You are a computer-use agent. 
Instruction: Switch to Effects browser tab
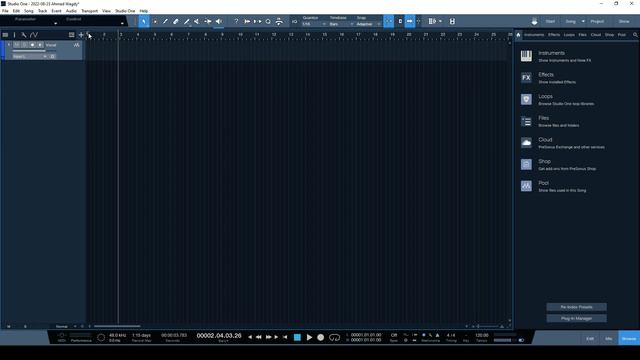554,35
